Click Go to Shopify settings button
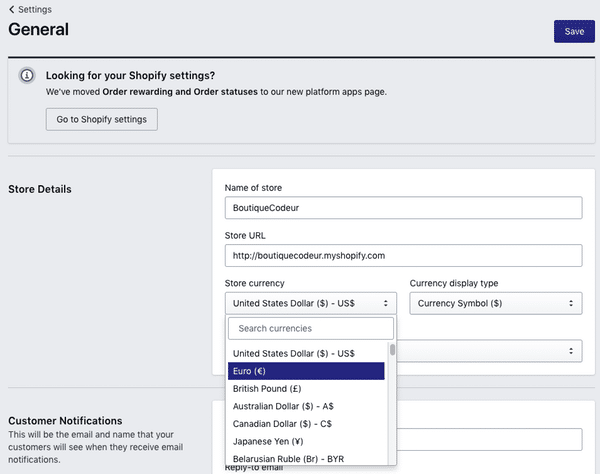 pyautogui.click(x=101, y=119)
